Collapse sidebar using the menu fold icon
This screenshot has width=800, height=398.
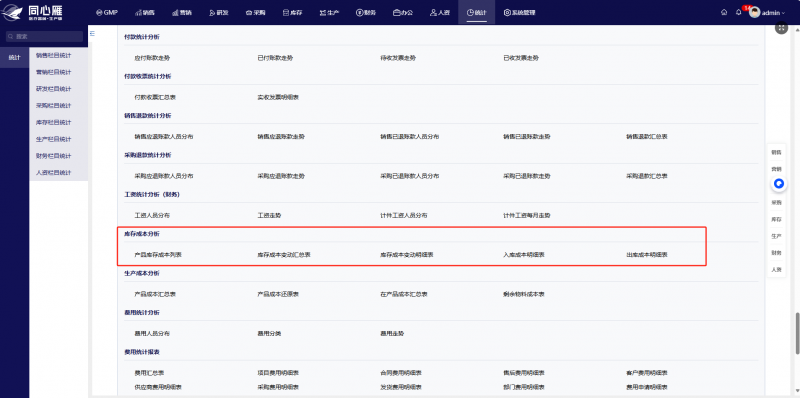pos(92,33)
